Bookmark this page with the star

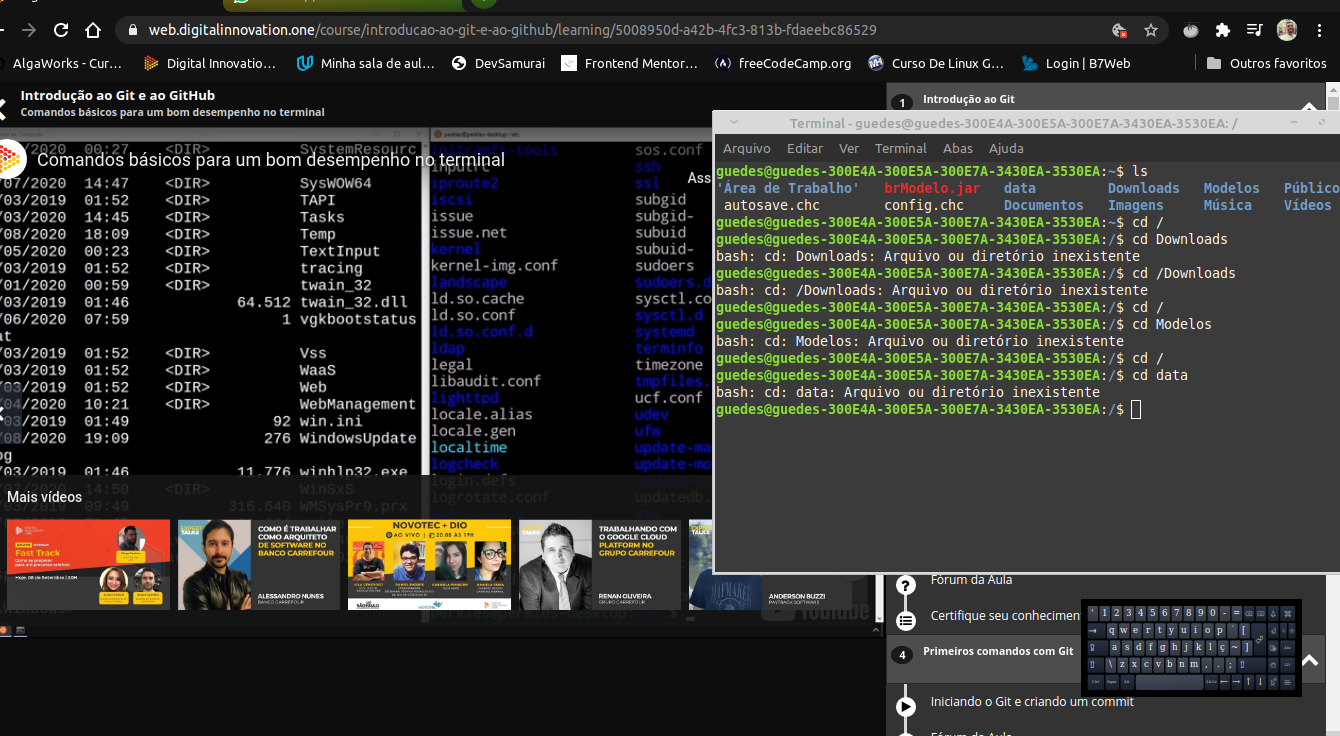point(1151,30)
